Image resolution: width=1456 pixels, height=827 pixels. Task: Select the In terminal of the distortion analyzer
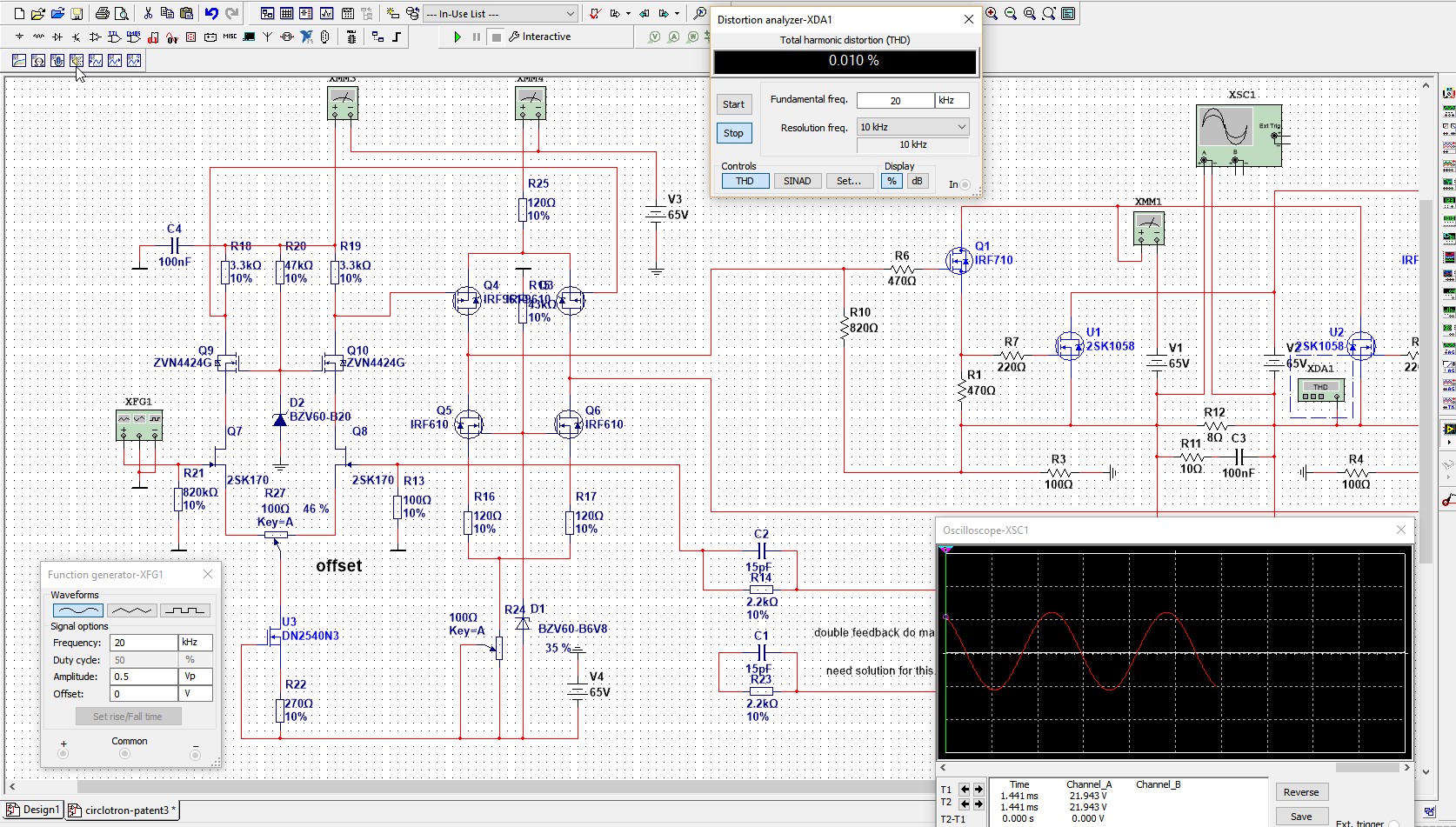click(x=965, y=184)
